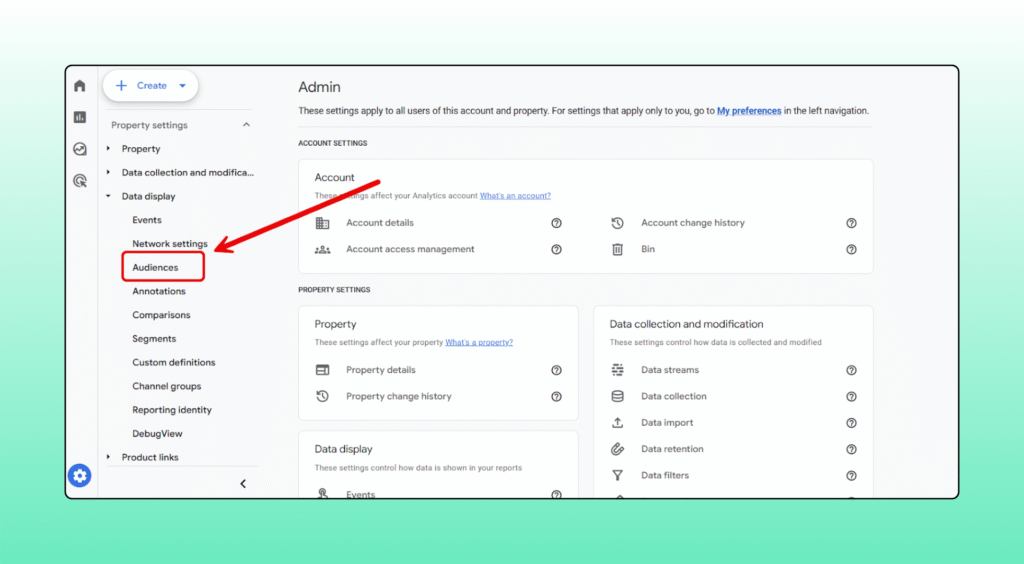Open the Create dropdown button

click(151, 86)
